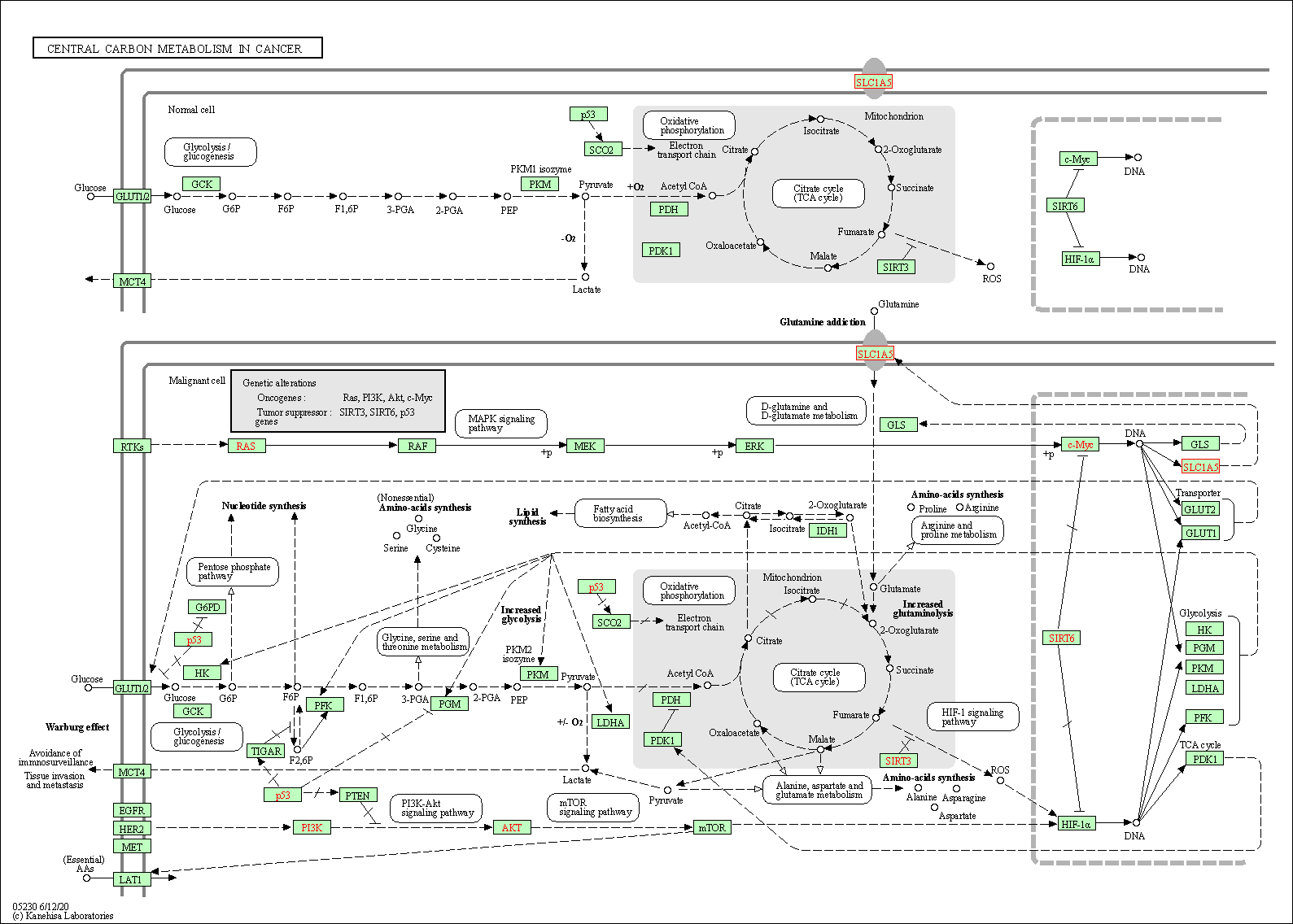Image resolution: width=1293 pixels, height=924 pixels.
Task: Select the PTEN gene box
Action: coord(357,795)
